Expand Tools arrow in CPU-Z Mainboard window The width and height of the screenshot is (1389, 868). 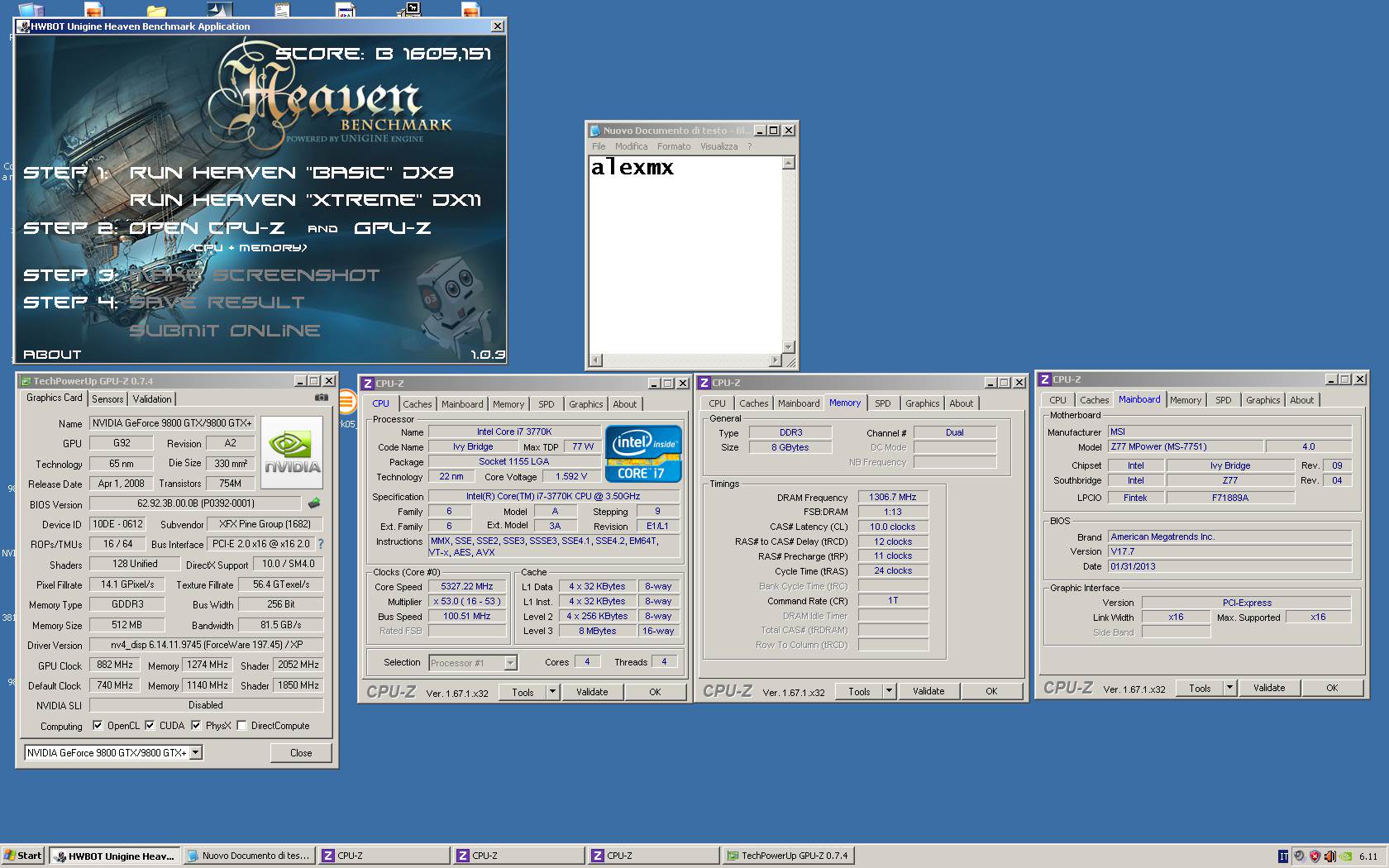pos(1230,688)
